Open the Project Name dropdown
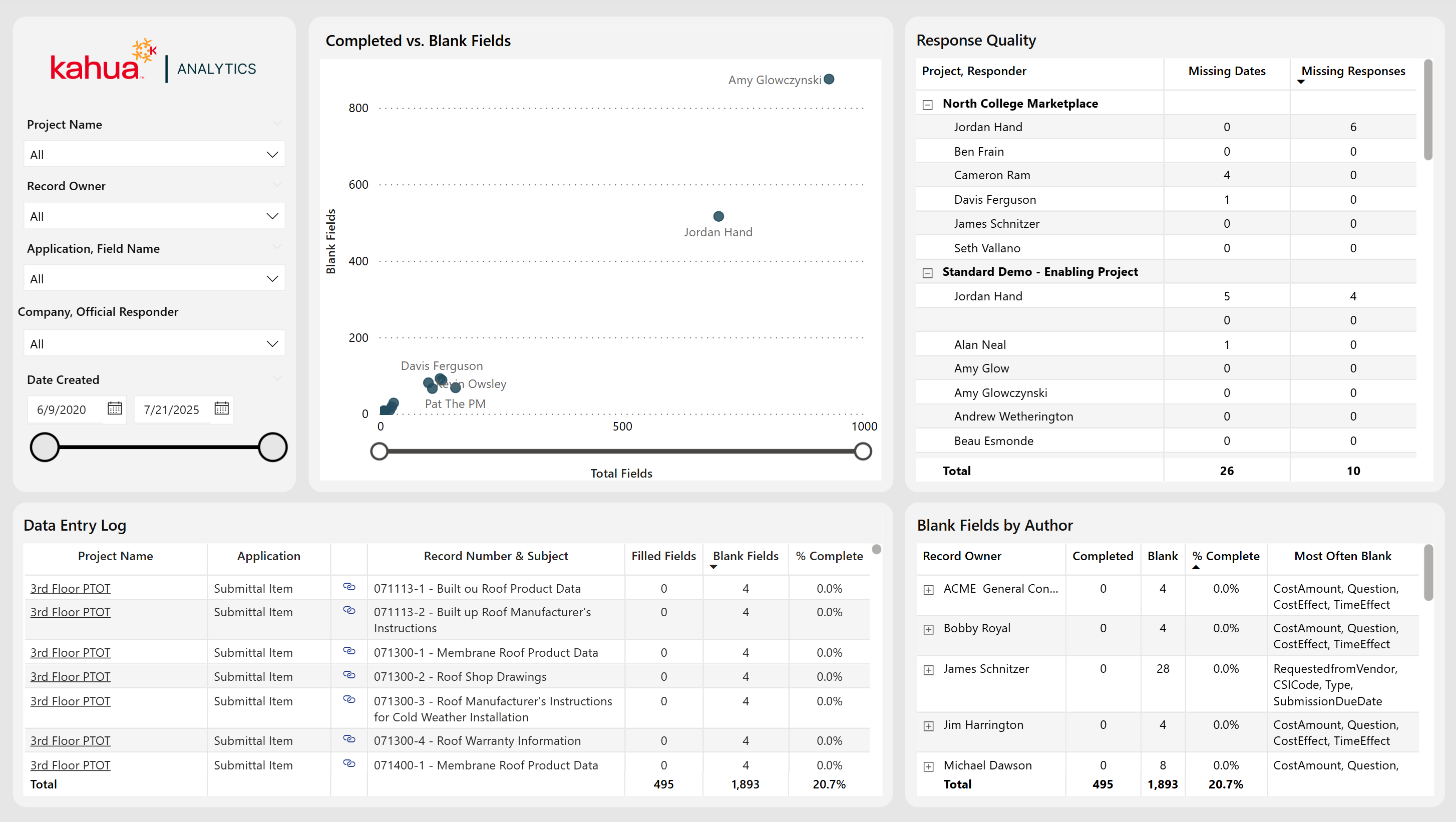 (154, 154)
